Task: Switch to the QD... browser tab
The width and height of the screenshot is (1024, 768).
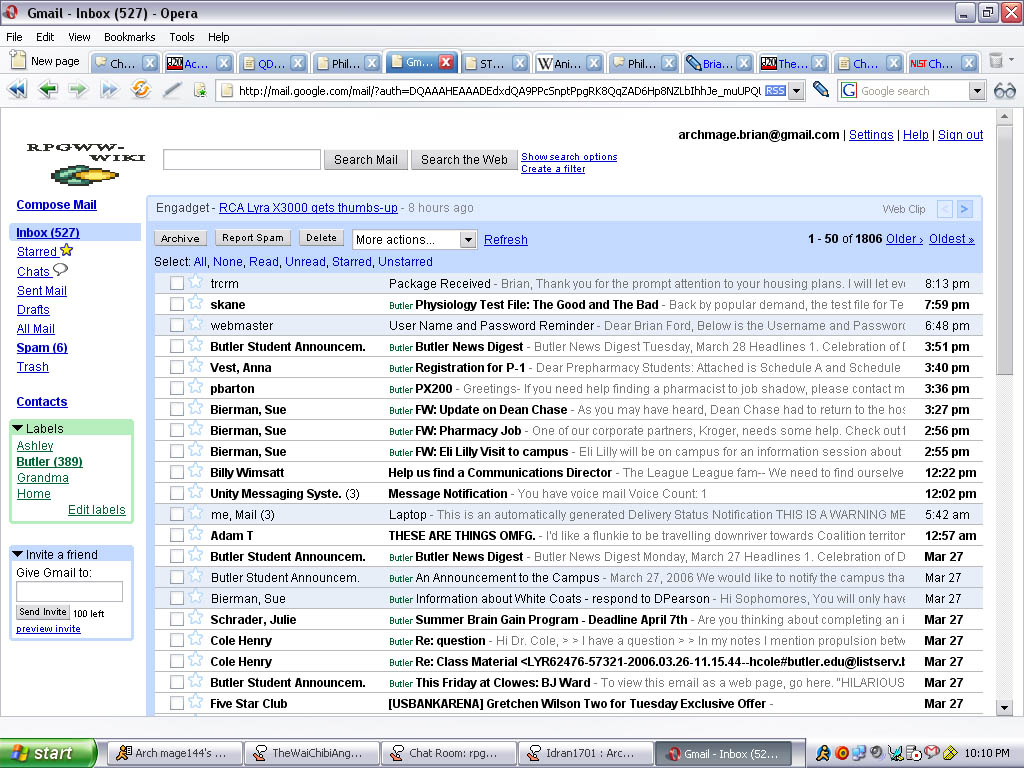Action: [x=273, y=63]
